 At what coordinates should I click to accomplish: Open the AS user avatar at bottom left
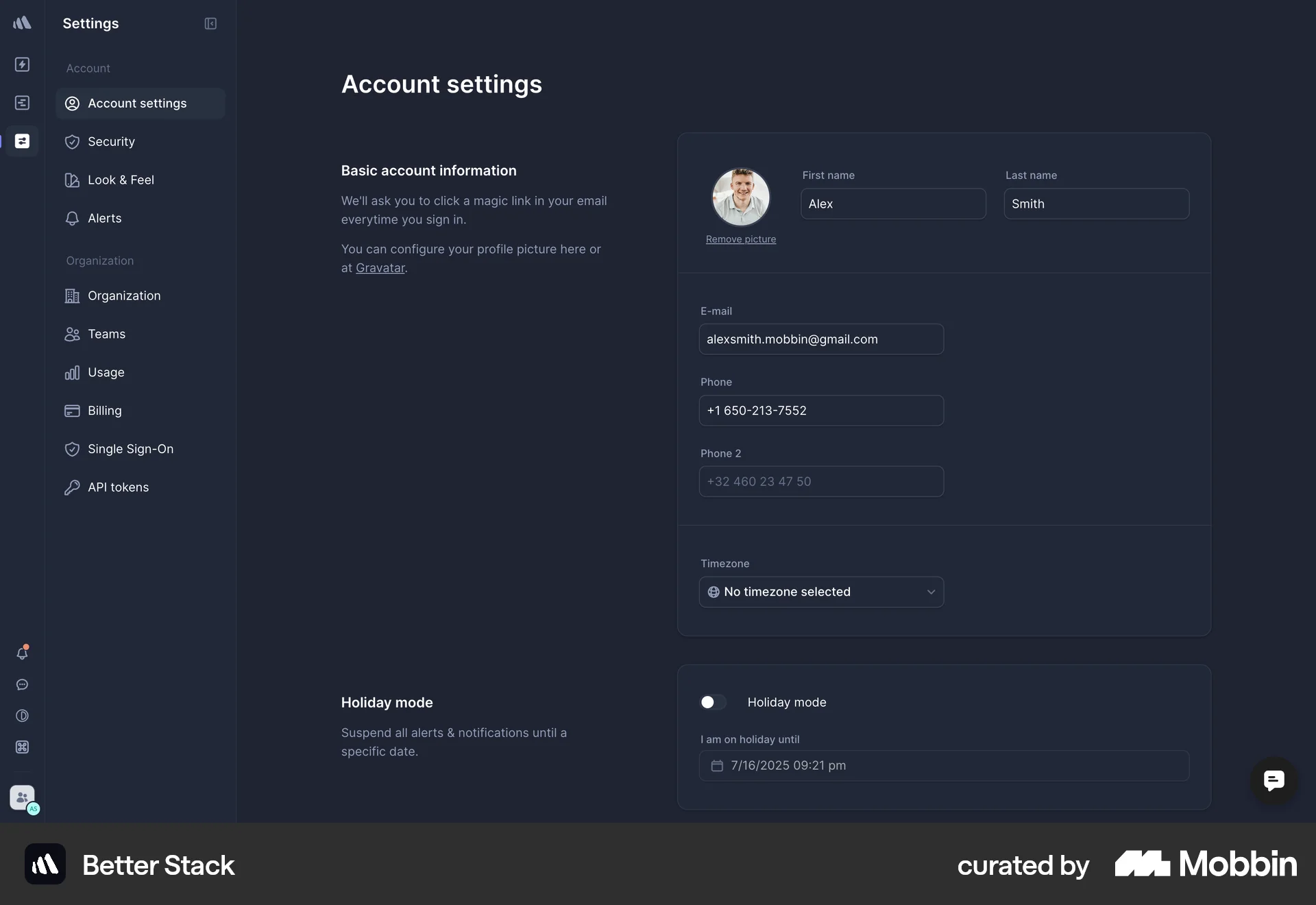pyautogui.click(x=23, y=799)
